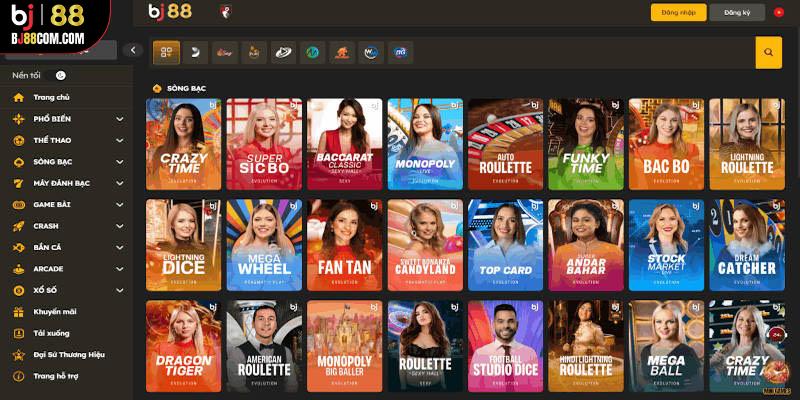
Task: Filter games by the PG provider logo
Action: 401,53
